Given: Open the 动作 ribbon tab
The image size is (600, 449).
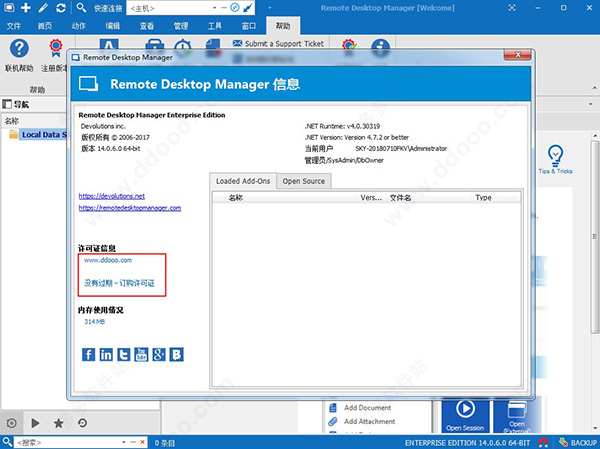Looking at the screenshot, I should [x=78, y=26].
